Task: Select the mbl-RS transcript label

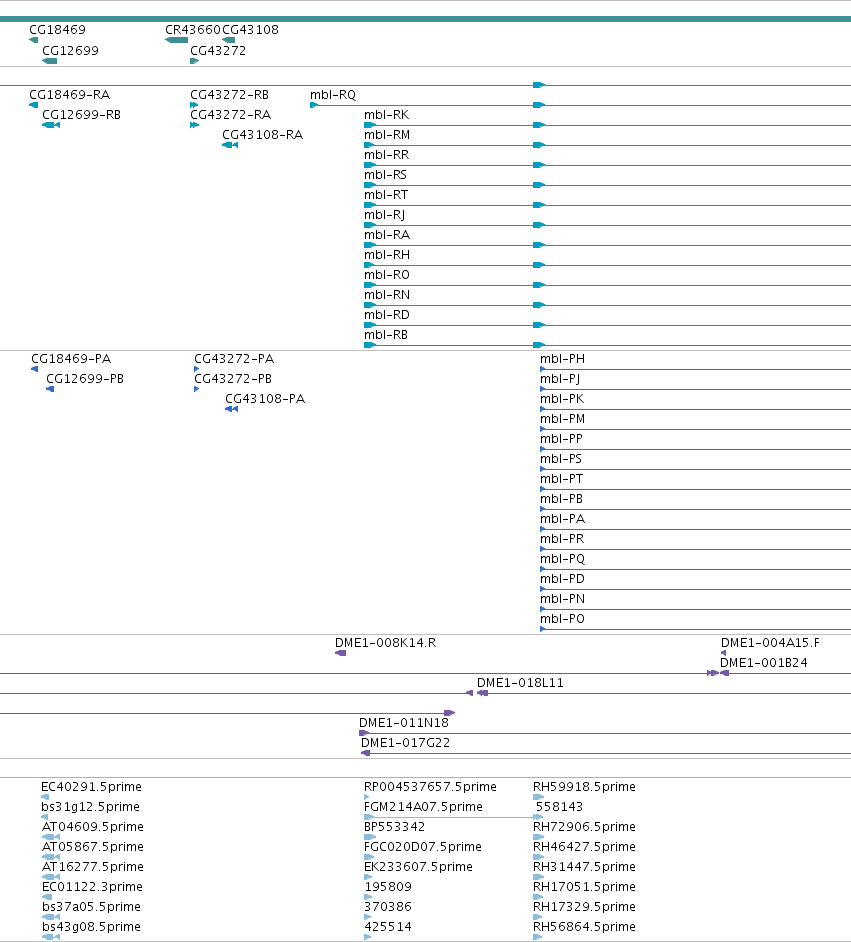Action: (386, 175)
